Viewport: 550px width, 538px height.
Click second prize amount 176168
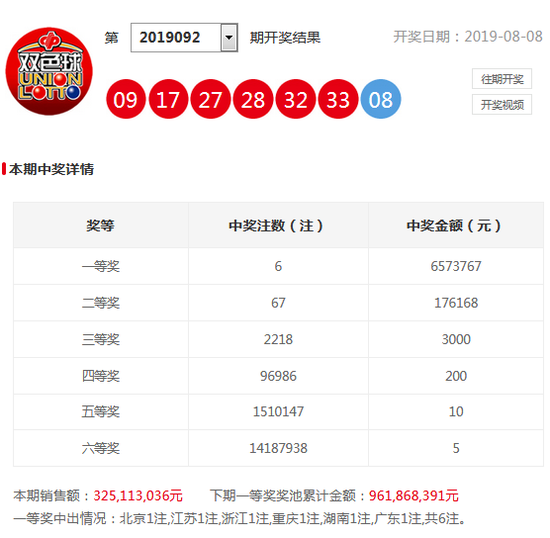[x=456, y=303]
